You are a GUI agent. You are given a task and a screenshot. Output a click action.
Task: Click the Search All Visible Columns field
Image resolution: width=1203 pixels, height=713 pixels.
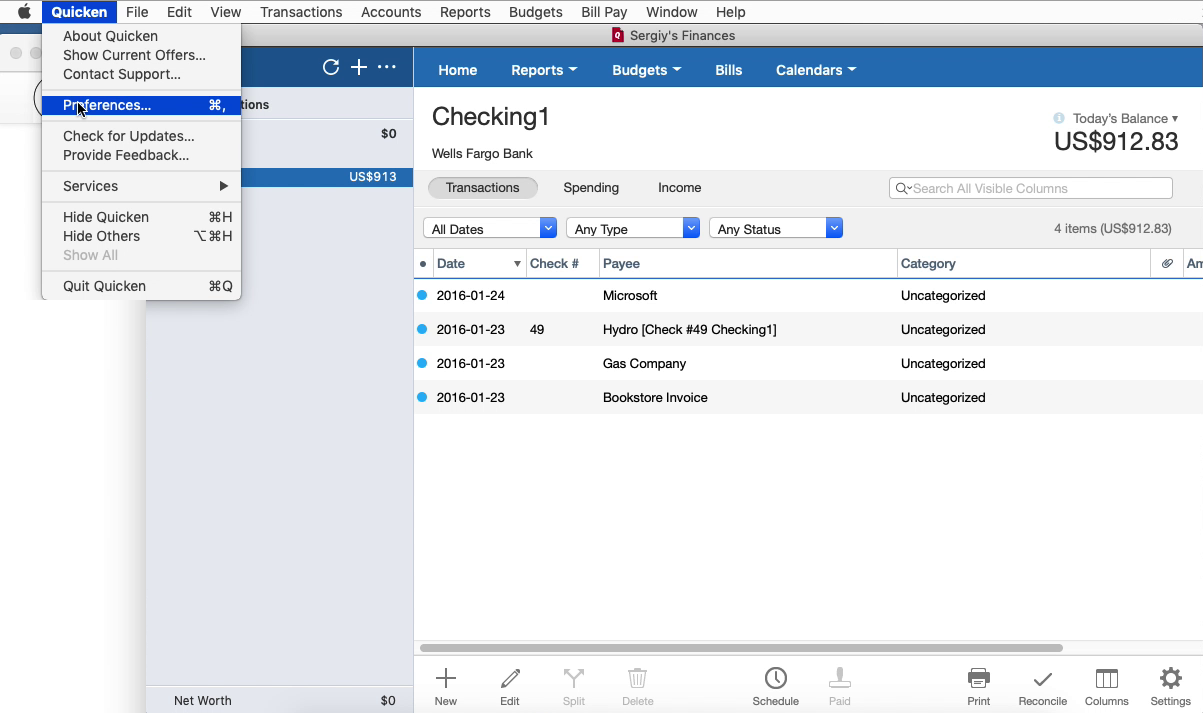point(1031,188)
